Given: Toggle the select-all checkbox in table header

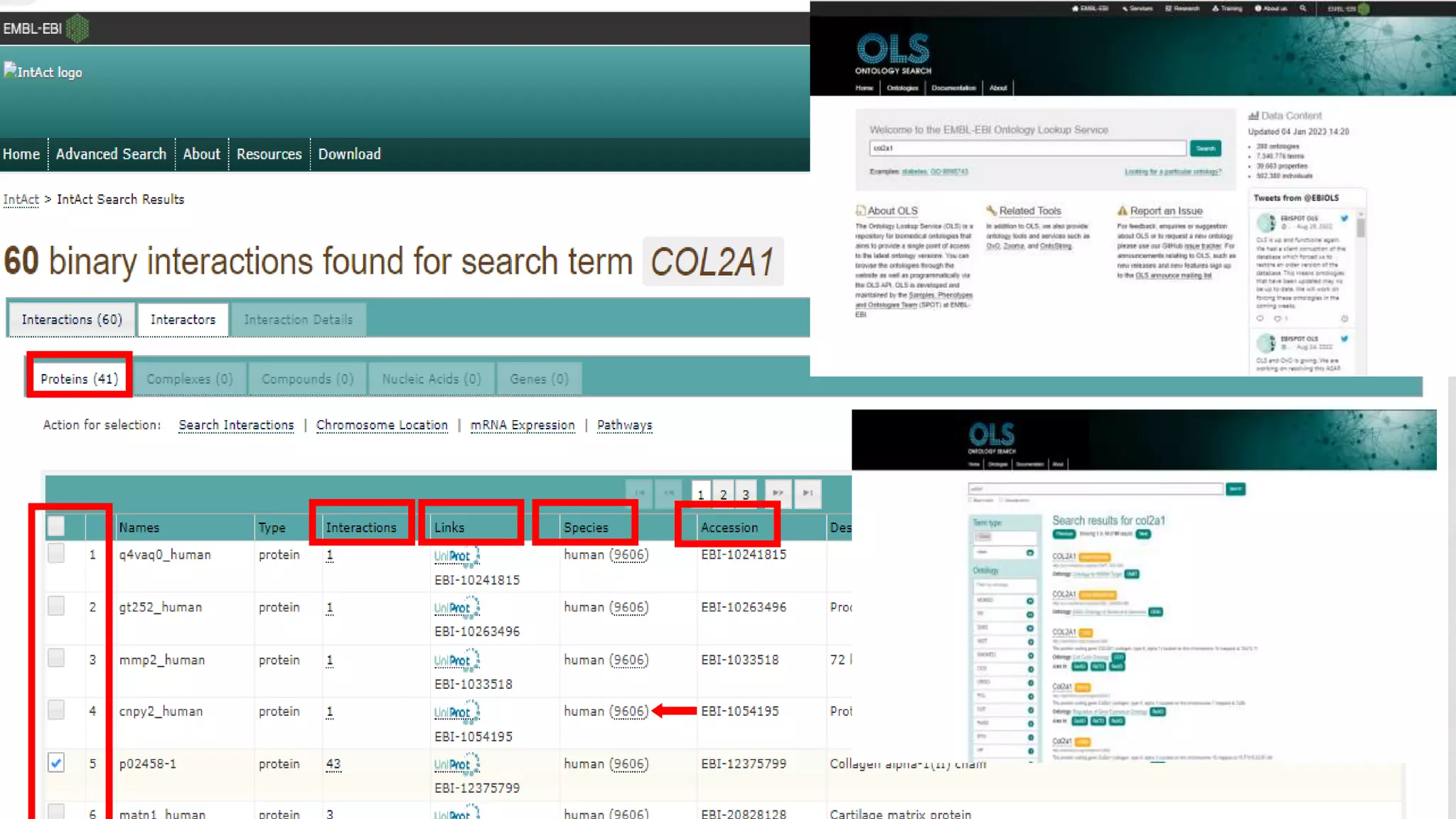Looking at the screenshot, I should click(55, 526).
